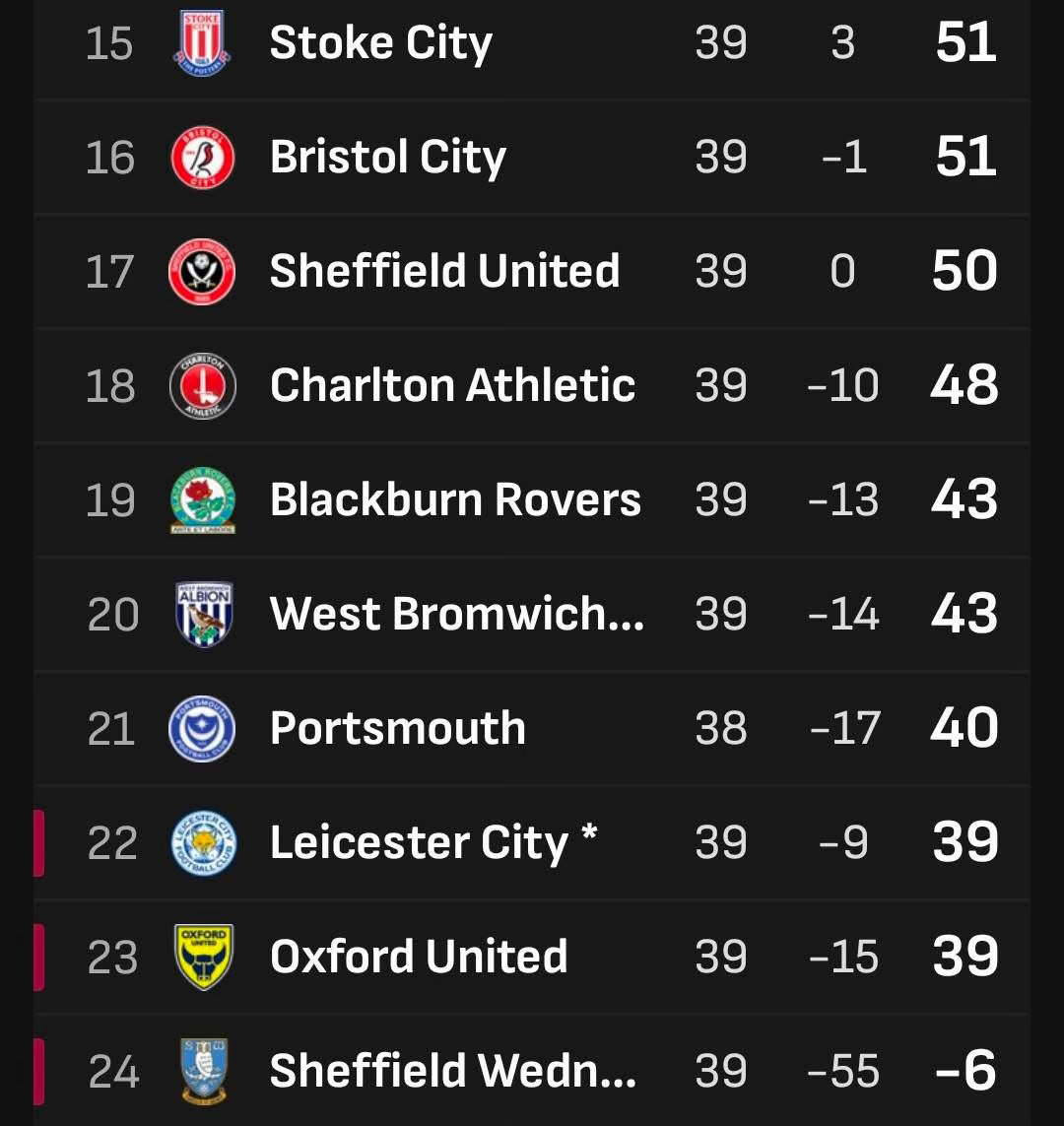This screenshot has width=1064, height=1126.
Task: Tap the West Bromwich Albion crest
Action: 204,614
